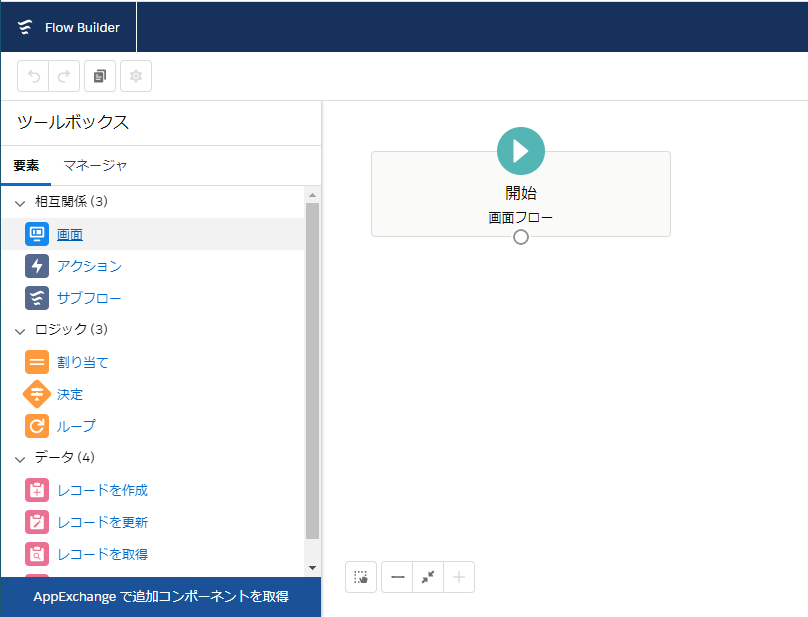Collapse the データ (4) section
The image size is (808, 617).
[x=20, y=458]
